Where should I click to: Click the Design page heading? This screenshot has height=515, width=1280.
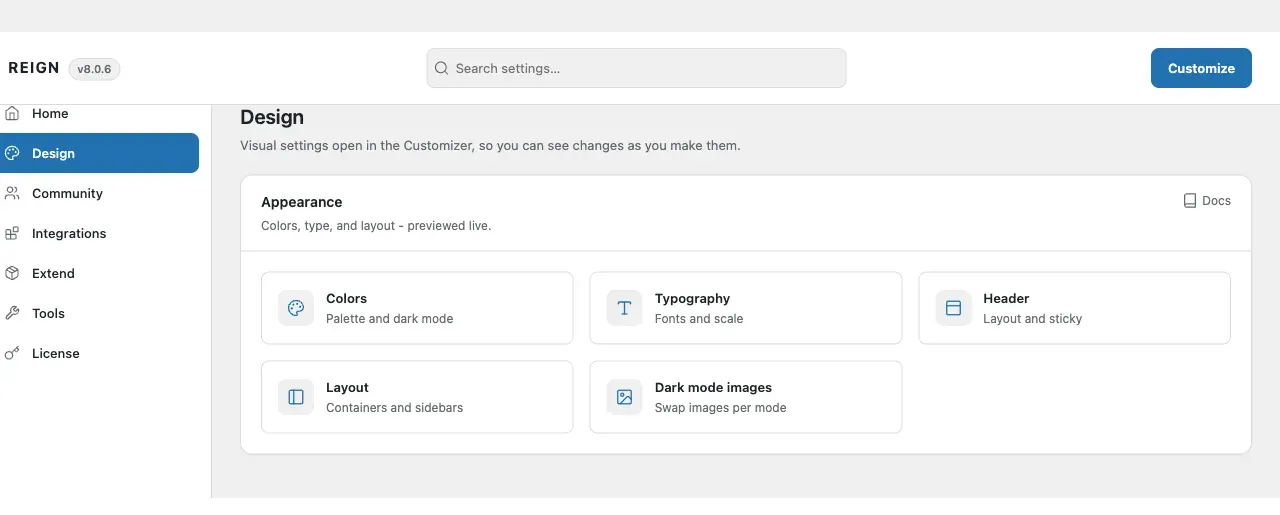pyautogui.click(x=272, y=118)
